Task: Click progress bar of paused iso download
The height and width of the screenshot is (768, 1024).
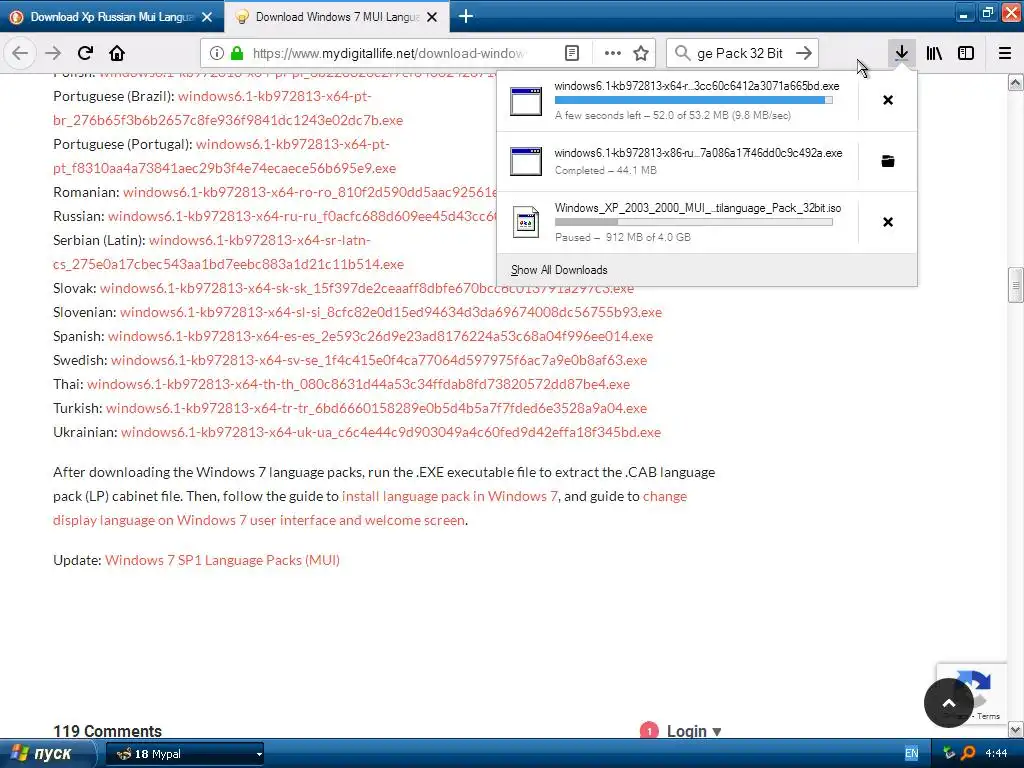Action: point(694,222)
